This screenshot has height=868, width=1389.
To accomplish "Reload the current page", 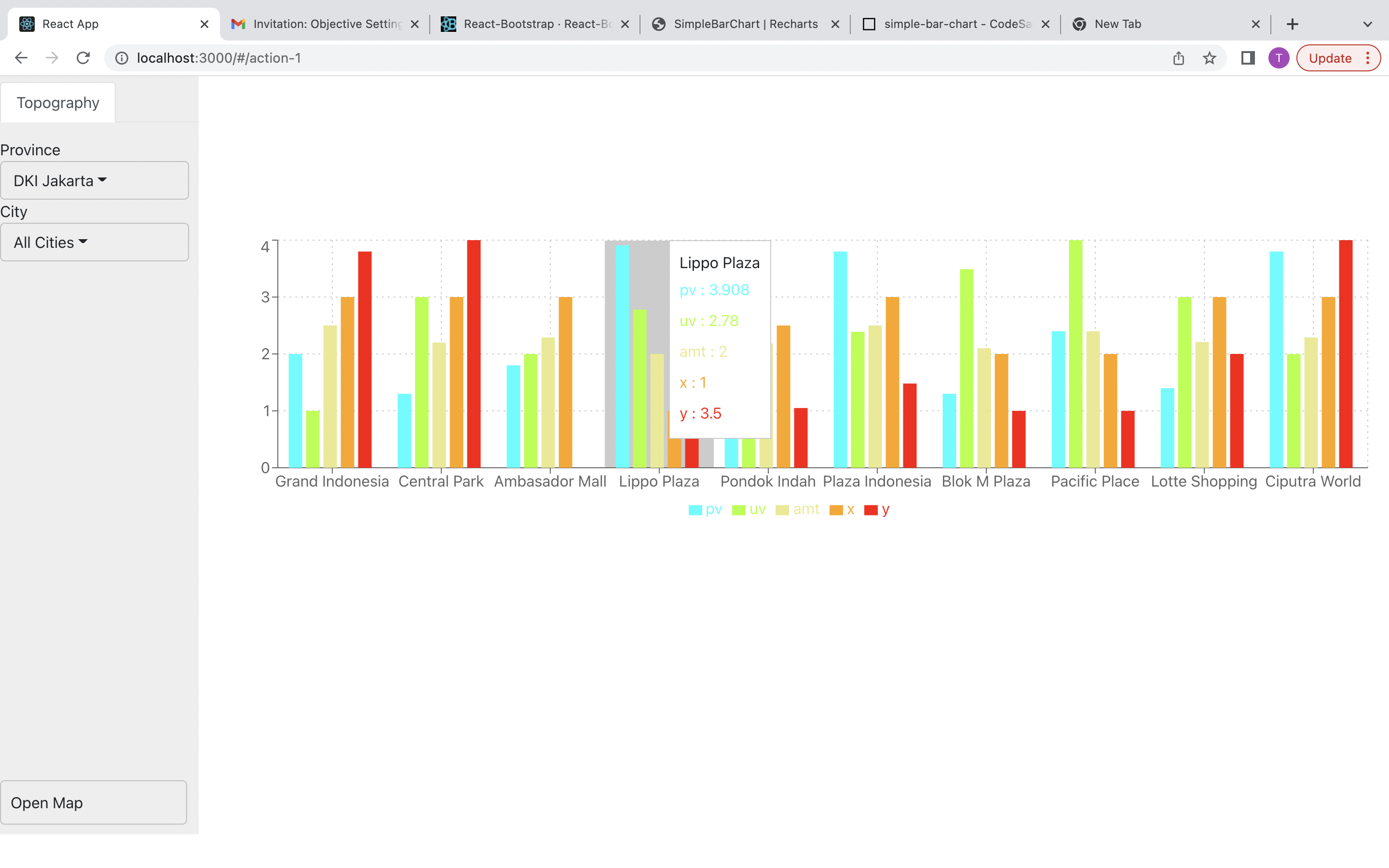I will coord(83,58).
